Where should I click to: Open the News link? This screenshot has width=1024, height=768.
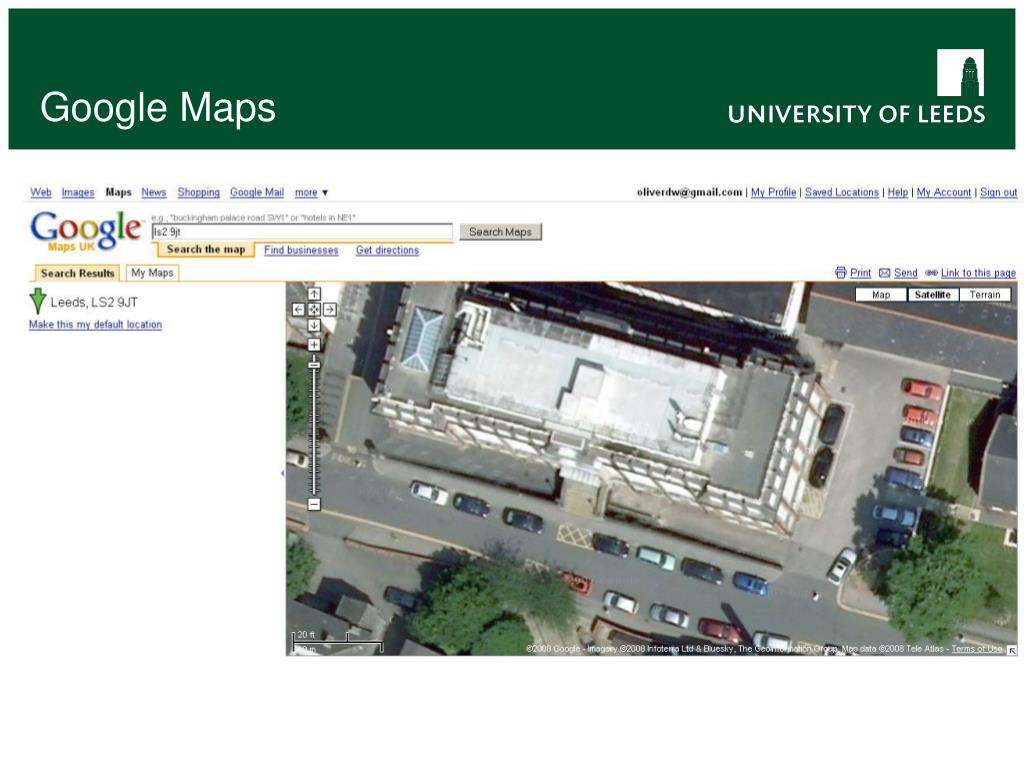pos(153,192)
